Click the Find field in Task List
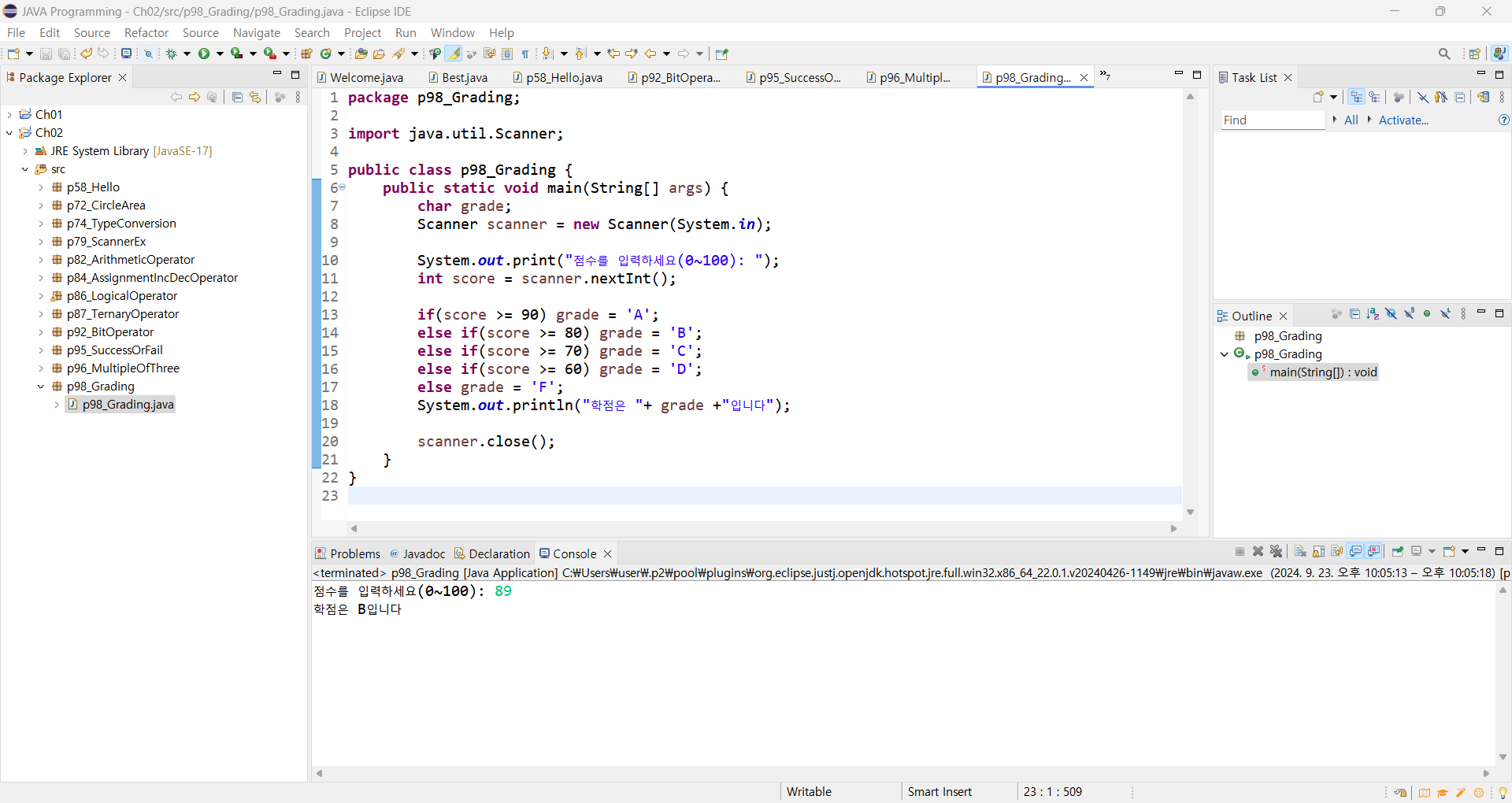Screen dimensions: 1512x803 click(1273, 120)
